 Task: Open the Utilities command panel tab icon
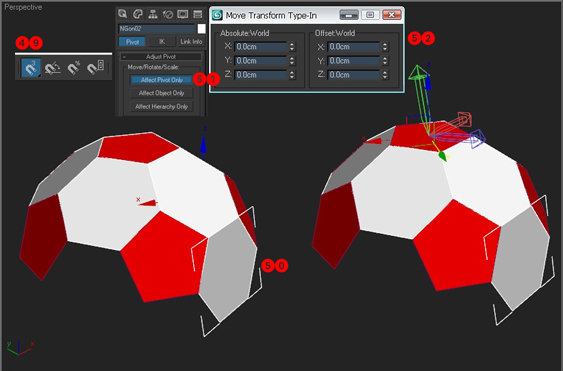coord(197,14)
